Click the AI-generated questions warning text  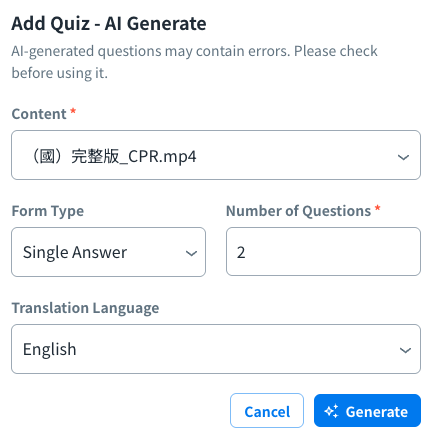(194, 62)
